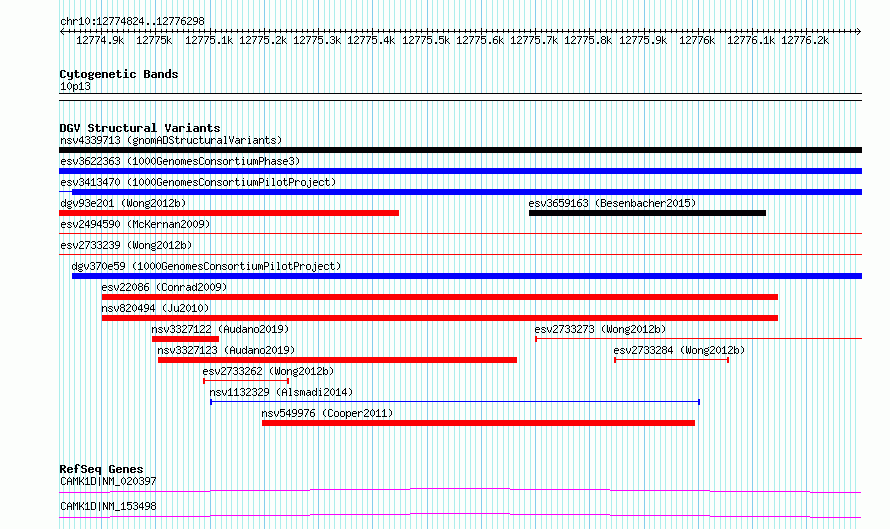This screenshot has width=890, height=529.
Task: Select the dgv370e59 blue variant bar
Action: coord(467,276)
